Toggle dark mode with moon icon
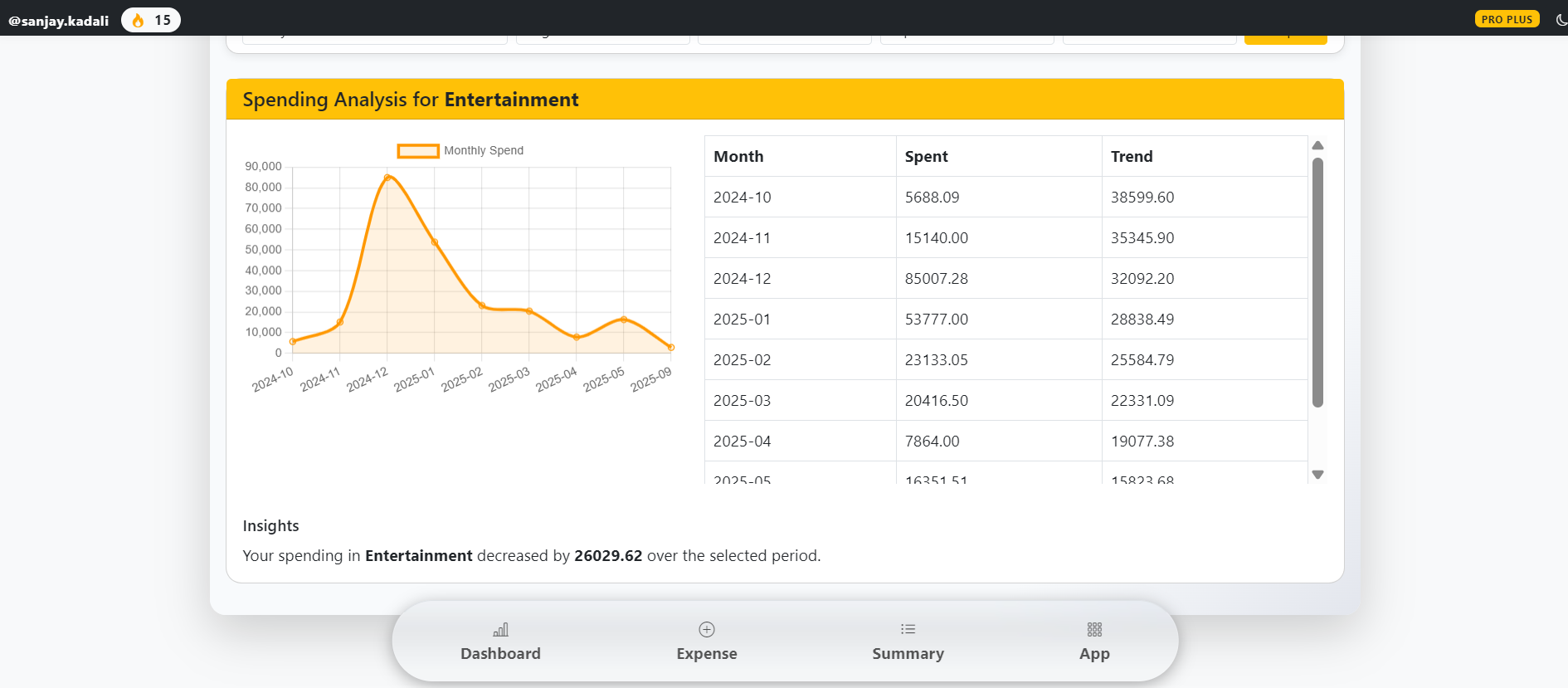Image resolution: width=1568 pixels, height=688 pixels. pos(1561,20)
